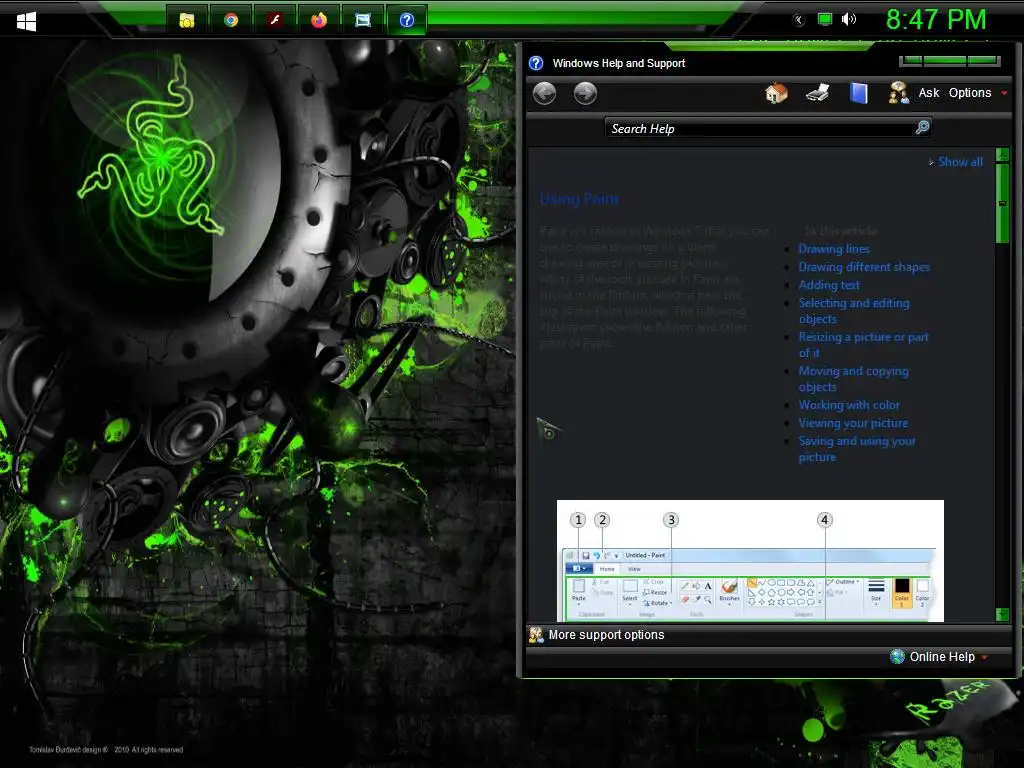The width and height of the screenshot is (1024, 768).
Task: Open the Help and Support home page
Action: point(776,93)
